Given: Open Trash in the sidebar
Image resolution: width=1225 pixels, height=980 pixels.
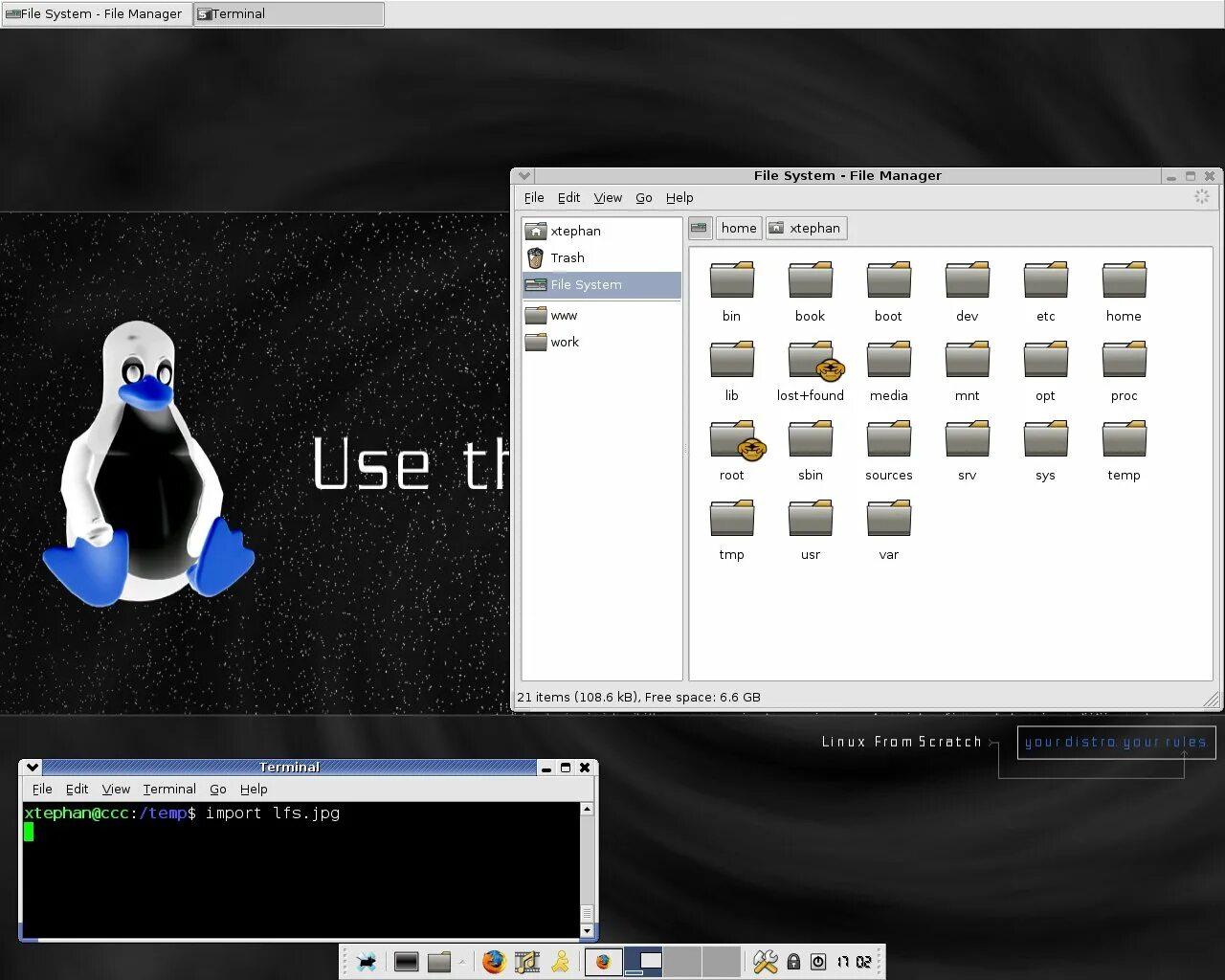Looking at the screenshot, I should point(602,257).
